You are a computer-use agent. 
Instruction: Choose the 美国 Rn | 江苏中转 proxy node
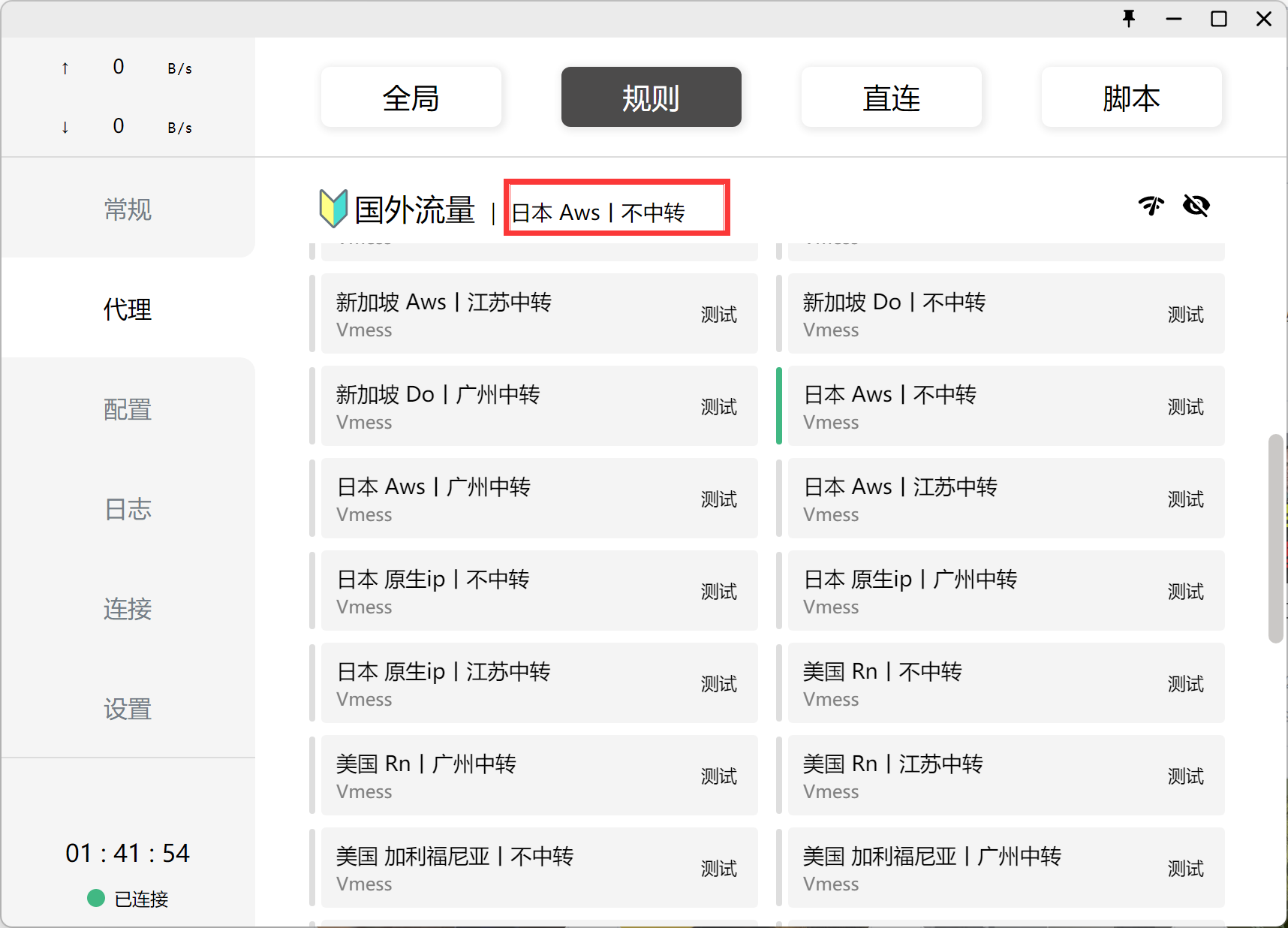[1007, 775]
